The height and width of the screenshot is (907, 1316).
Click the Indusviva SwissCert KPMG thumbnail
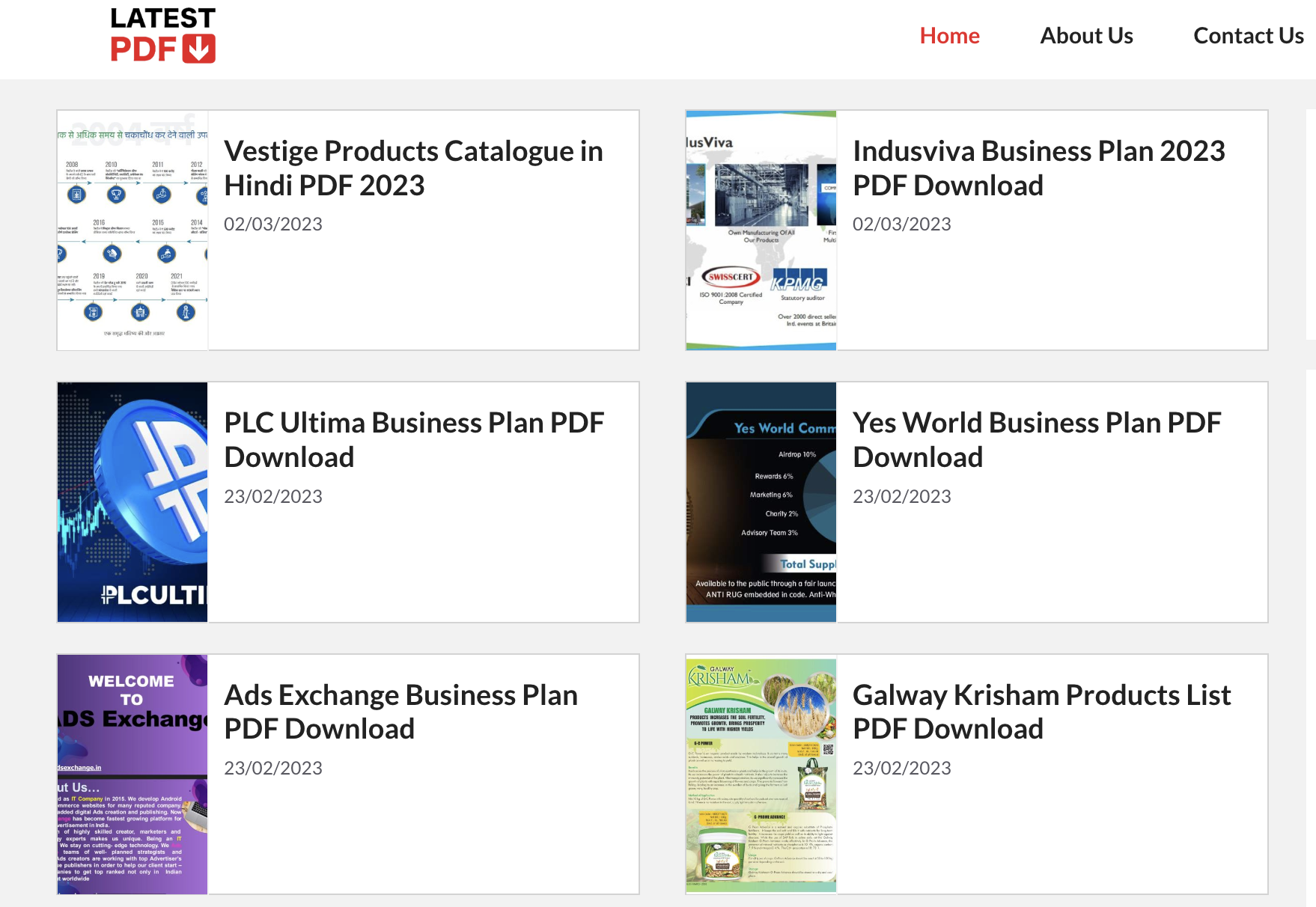[761, 230]
